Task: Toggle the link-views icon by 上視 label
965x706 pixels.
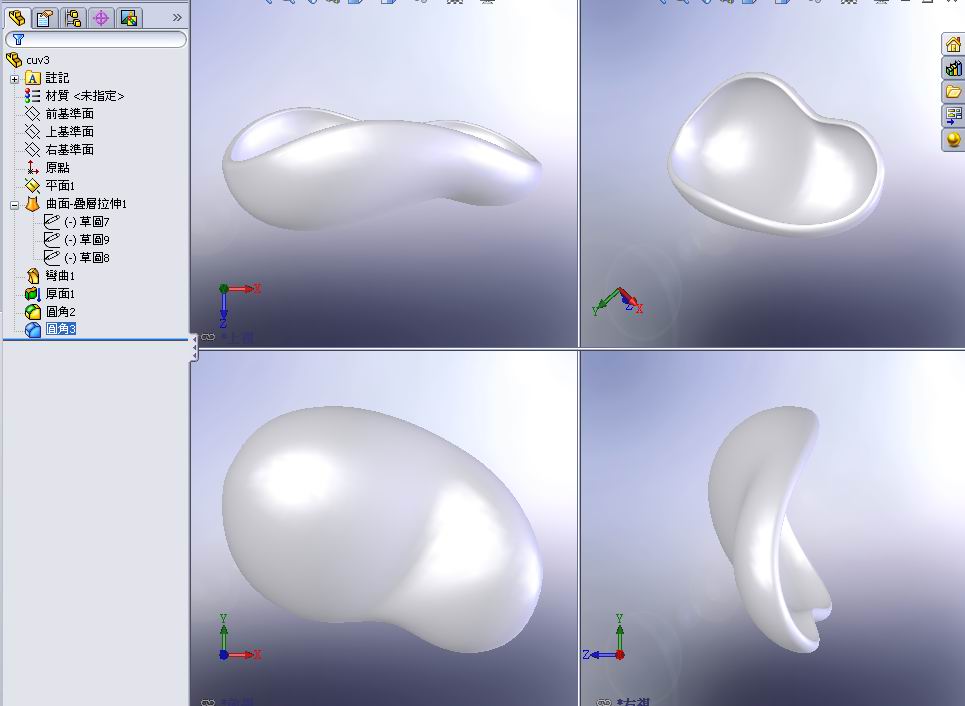Action: [x=208, y=337]
